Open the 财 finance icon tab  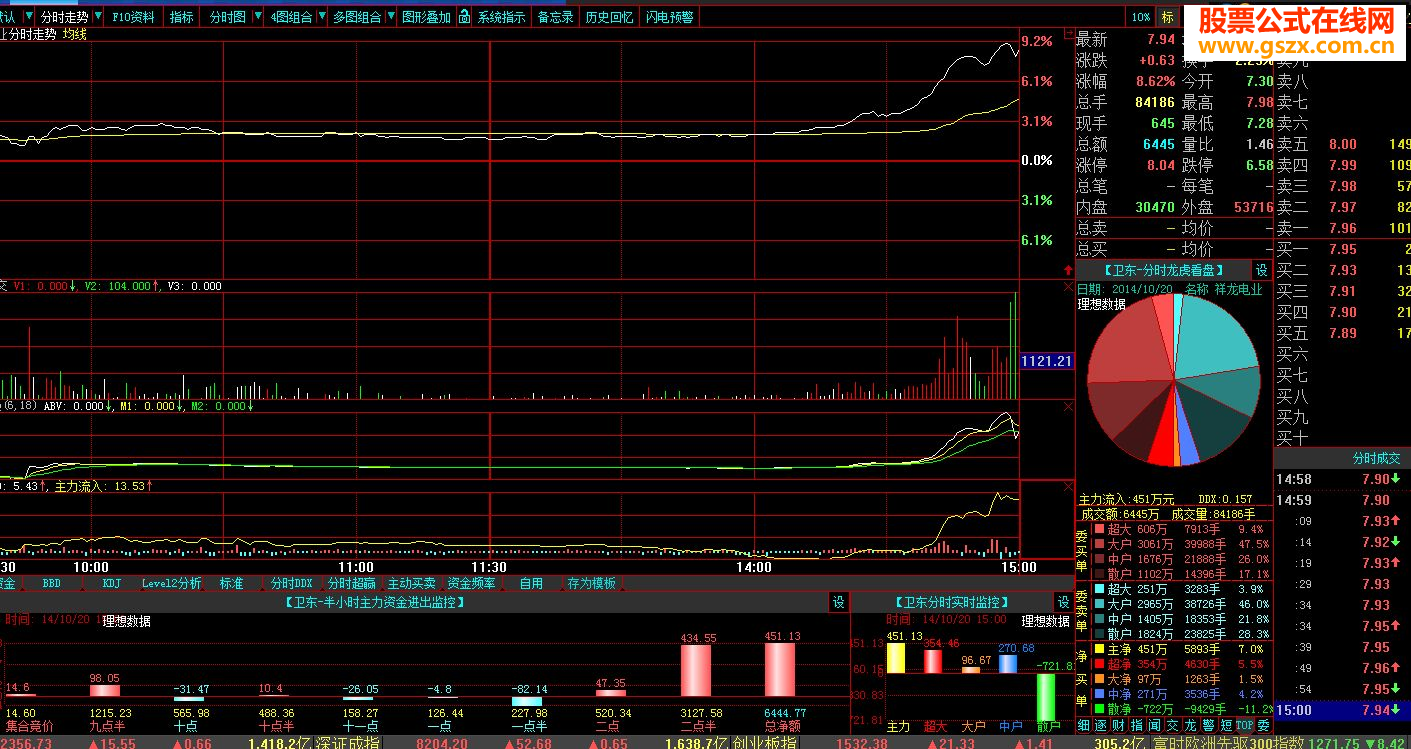[x=1119, y=725]
